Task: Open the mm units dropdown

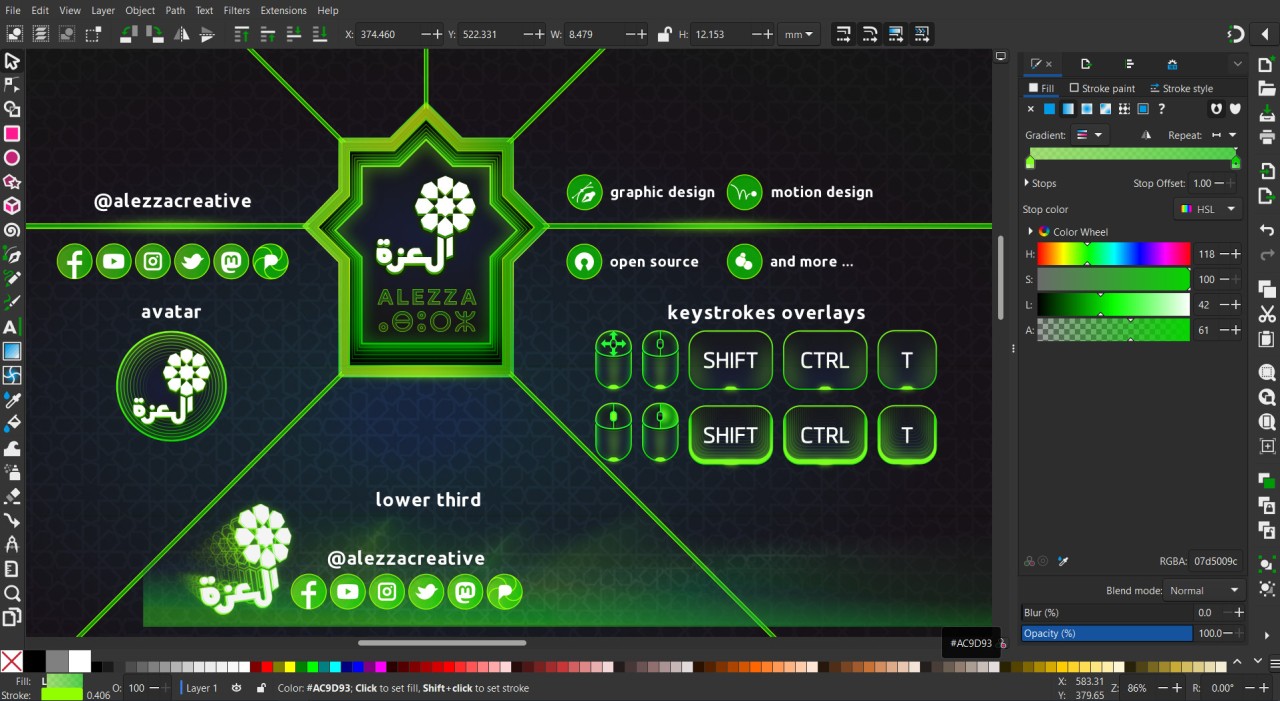Action: 798,33
